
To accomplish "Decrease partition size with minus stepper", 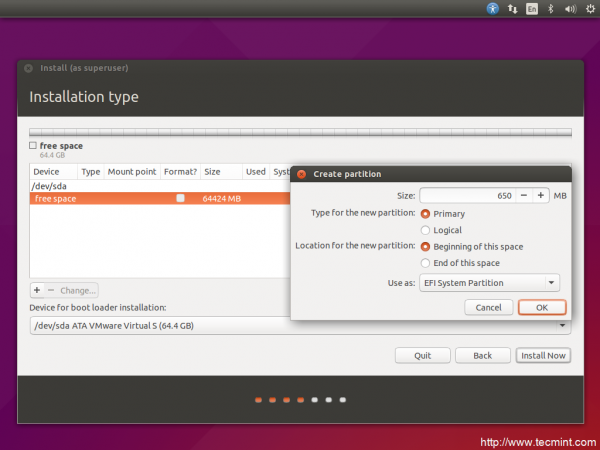I will (524, 196).
